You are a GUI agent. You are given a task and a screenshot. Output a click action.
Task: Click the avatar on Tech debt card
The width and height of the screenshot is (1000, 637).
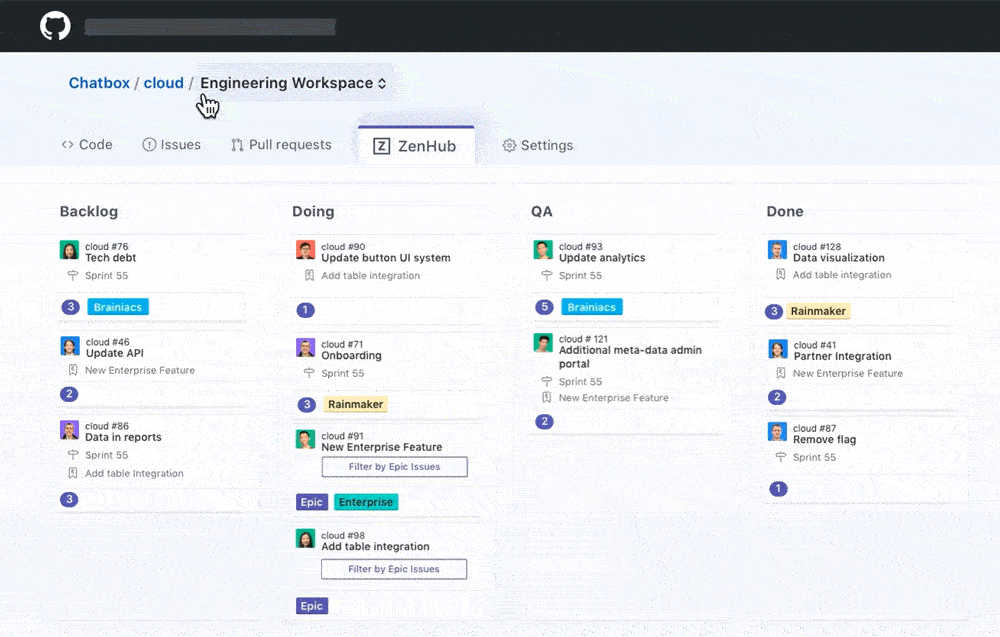(69, 250)
